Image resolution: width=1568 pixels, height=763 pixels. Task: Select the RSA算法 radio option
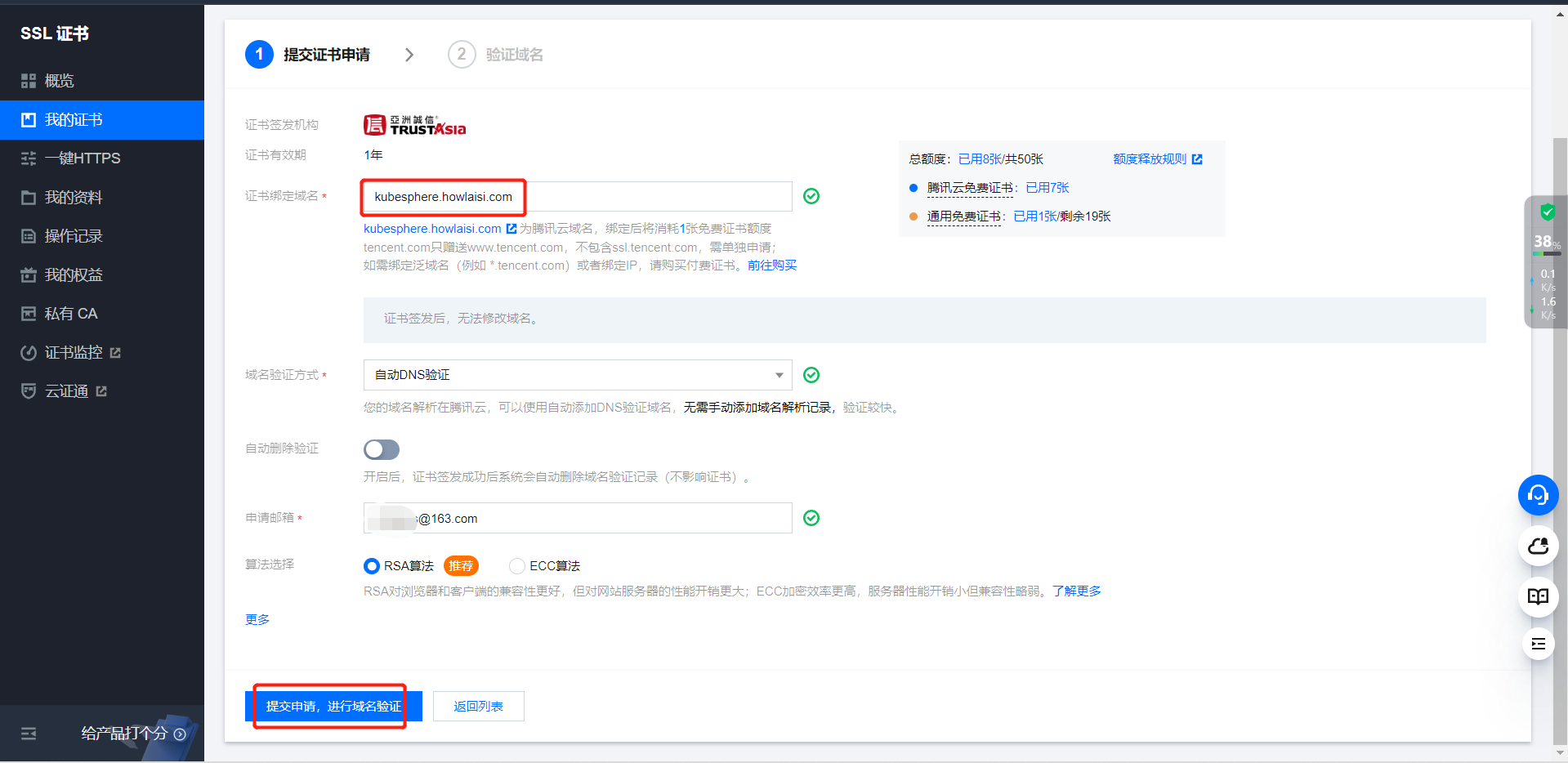(x=372, y=566)
